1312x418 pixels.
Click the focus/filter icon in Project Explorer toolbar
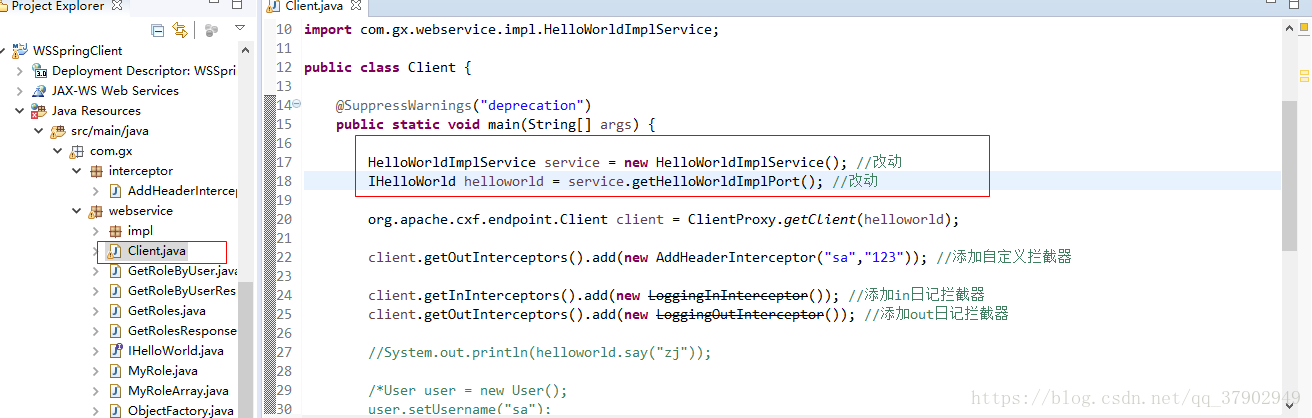click(210, 30)
